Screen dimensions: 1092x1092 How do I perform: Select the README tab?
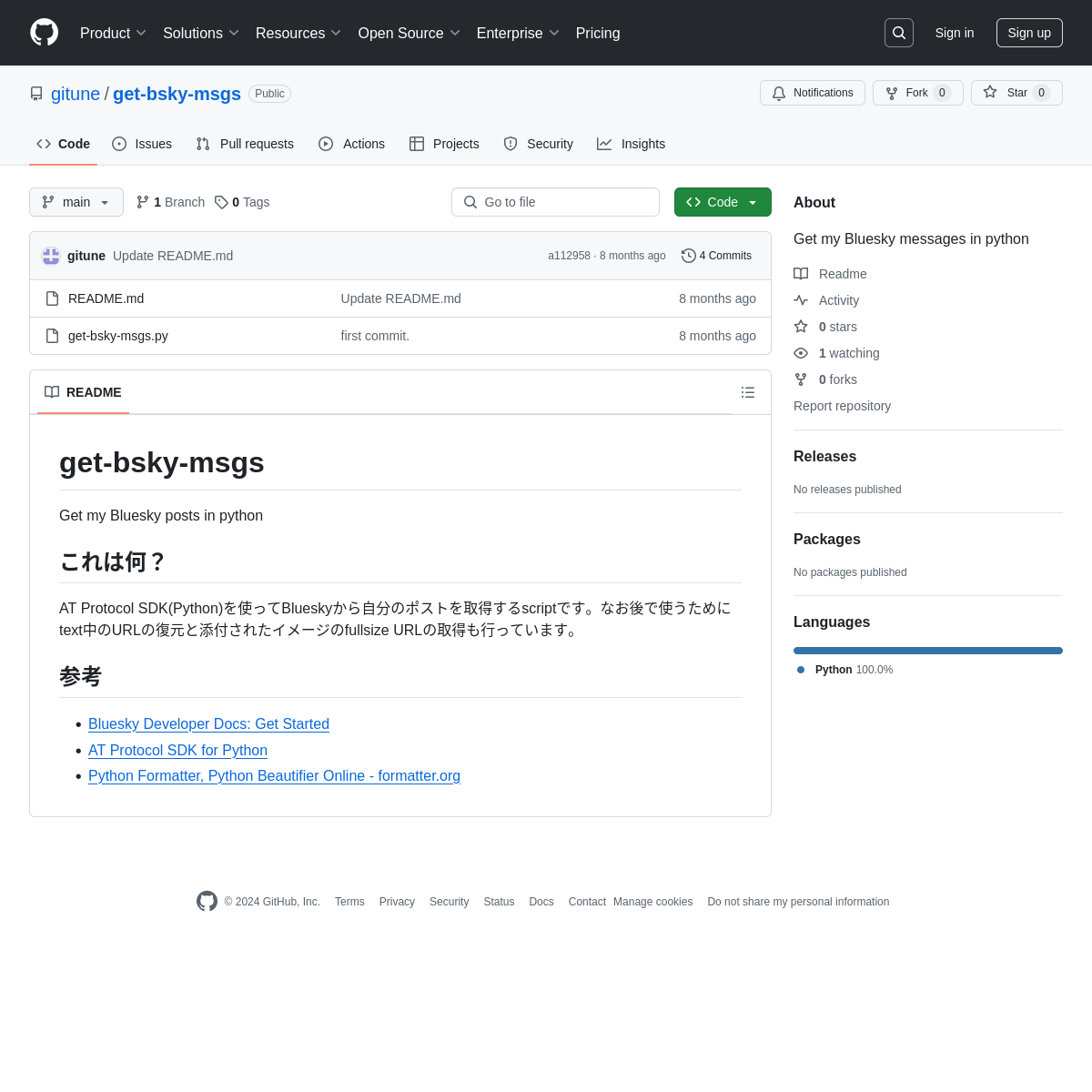coord(83,392)
